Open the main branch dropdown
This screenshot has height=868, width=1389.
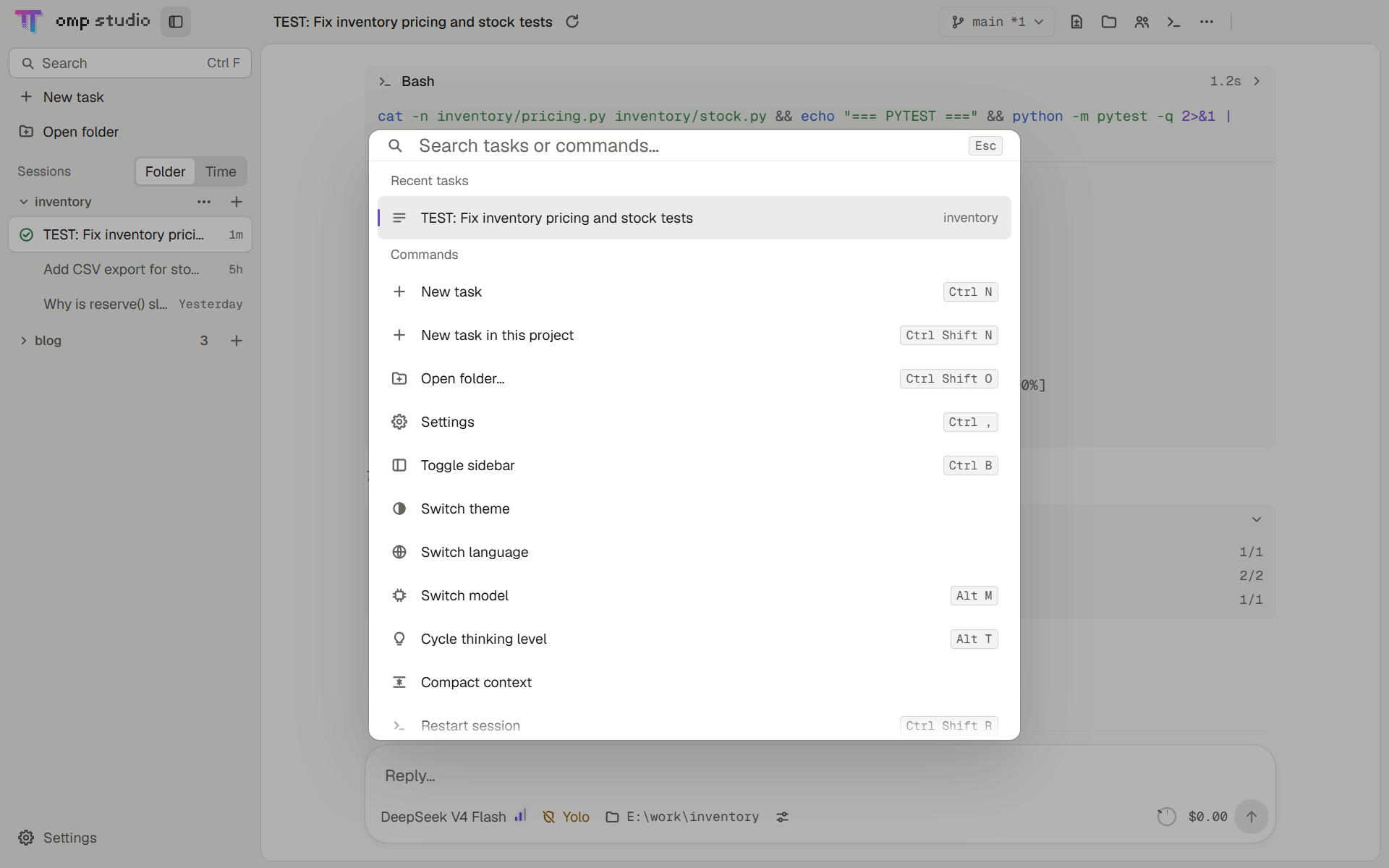(x=997, y=22)
